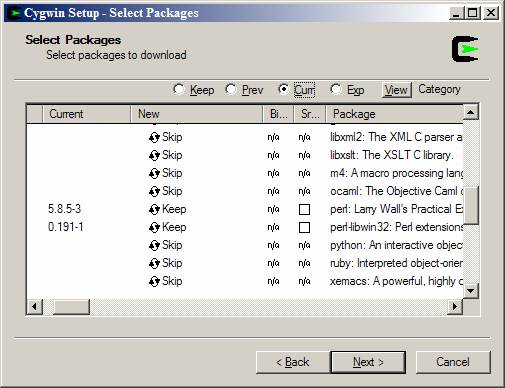Cycle the perl-libwin32 package Keep icon
This screenshot has width=505, height=388.
pos(154,227)
